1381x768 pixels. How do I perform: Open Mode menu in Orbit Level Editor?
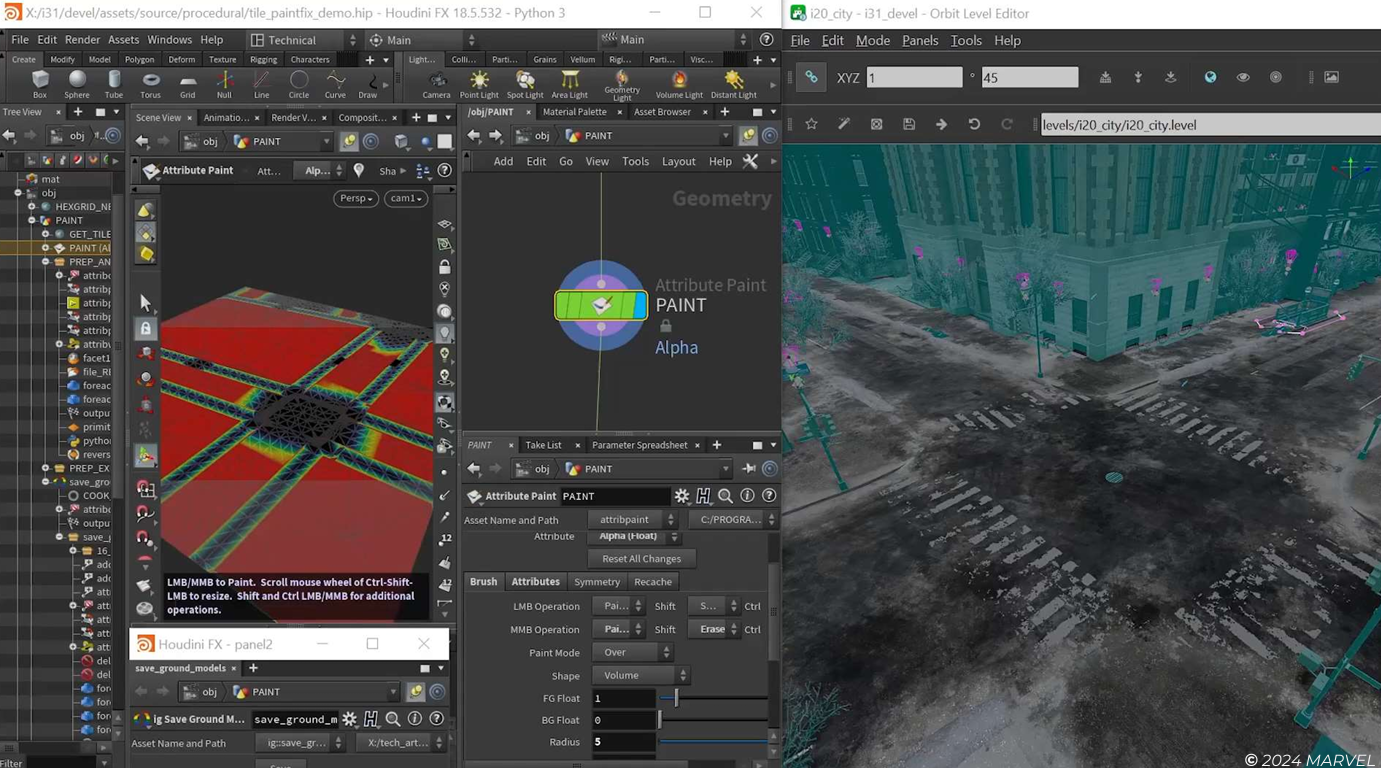tap(873, 40)
